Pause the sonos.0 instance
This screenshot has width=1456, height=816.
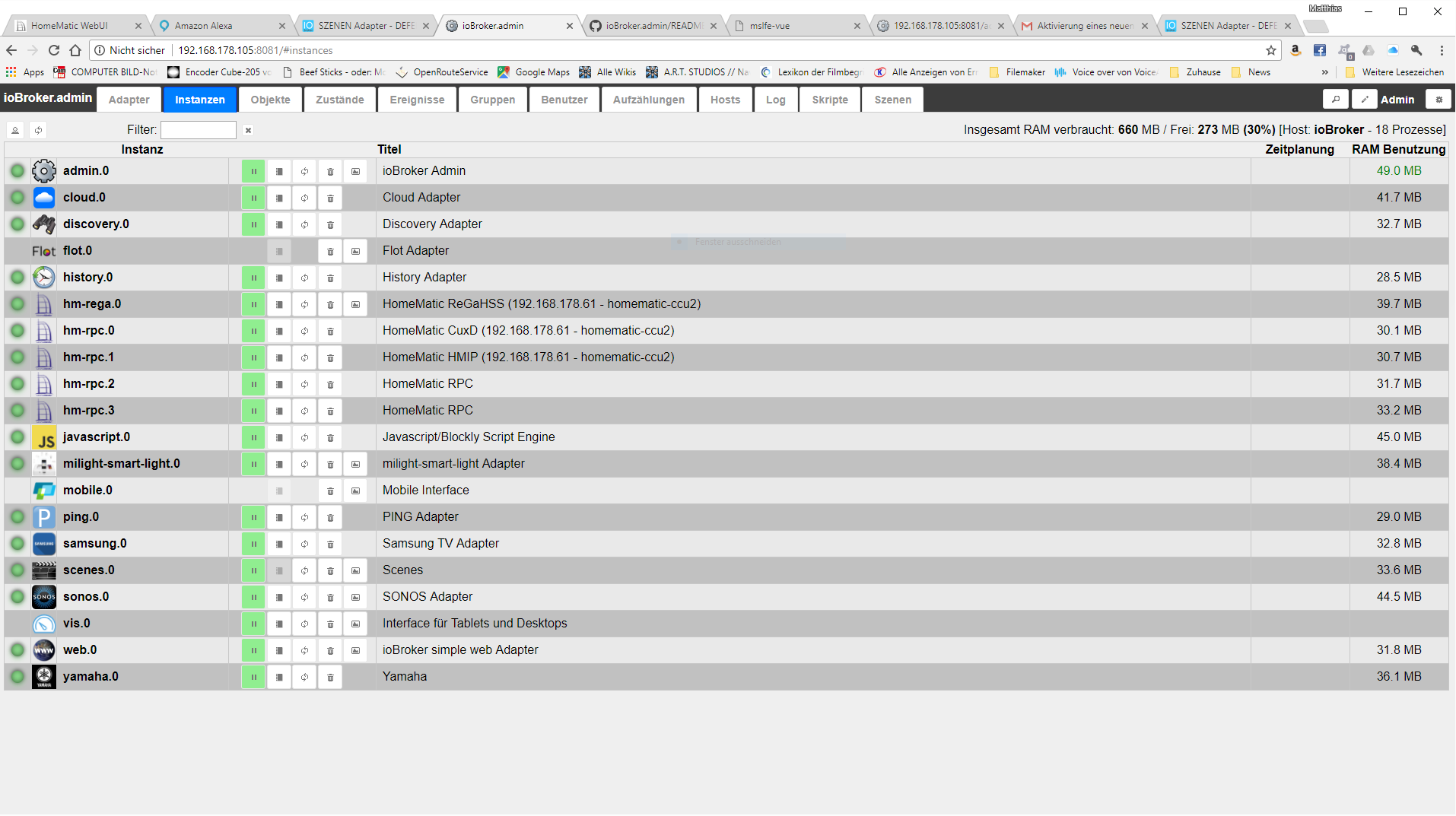click(x=253, y=597)
